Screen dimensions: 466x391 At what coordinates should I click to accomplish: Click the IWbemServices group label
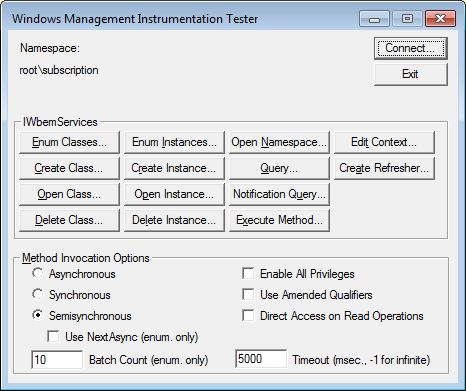click(60, 122)
